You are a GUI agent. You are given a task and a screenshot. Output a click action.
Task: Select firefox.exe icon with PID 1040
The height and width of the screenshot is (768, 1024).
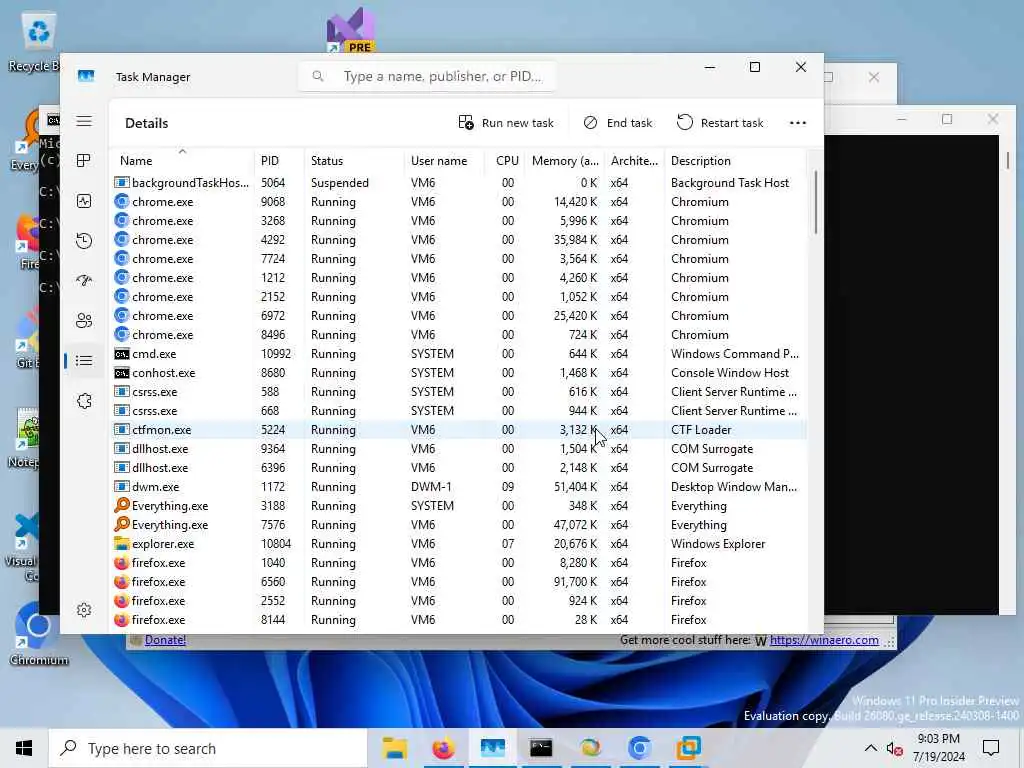(x=121, y=562)
